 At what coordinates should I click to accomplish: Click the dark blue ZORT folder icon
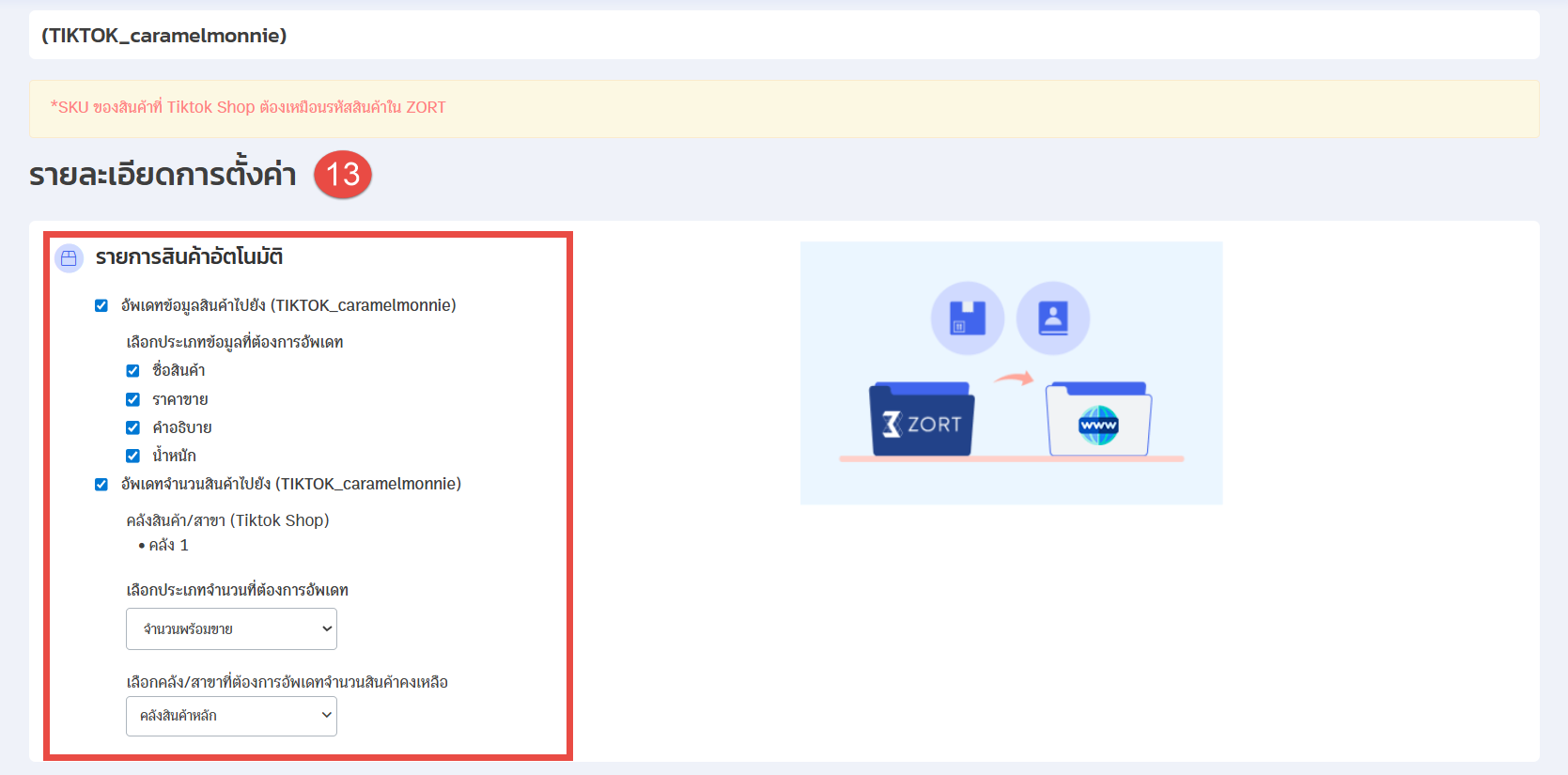(922, 421)
